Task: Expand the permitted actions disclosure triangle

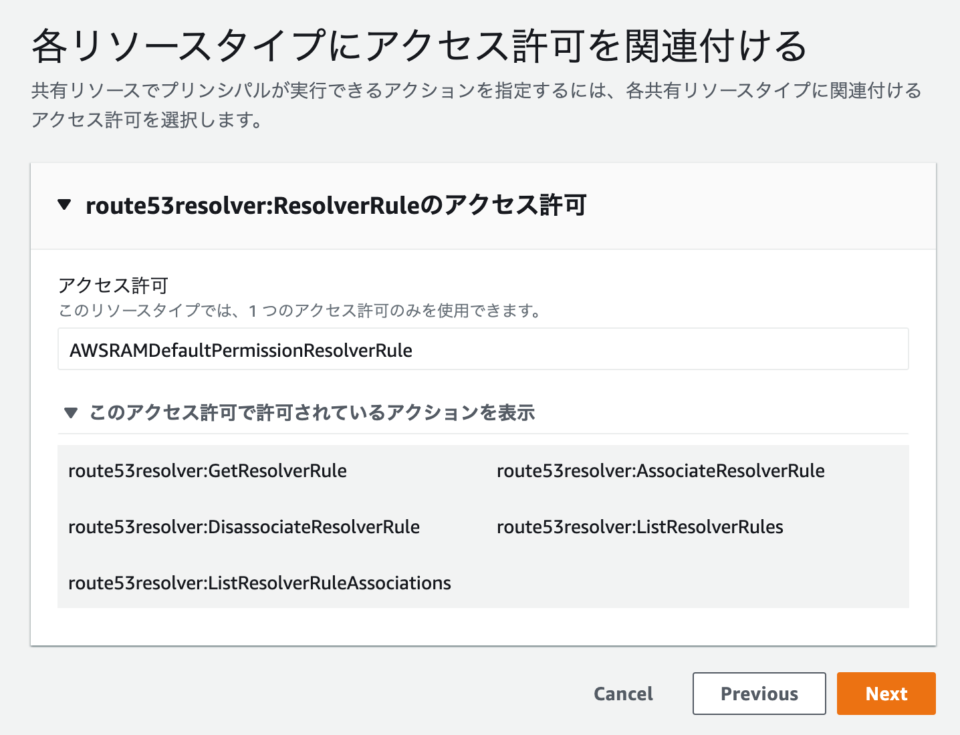Action: [71, 410]
